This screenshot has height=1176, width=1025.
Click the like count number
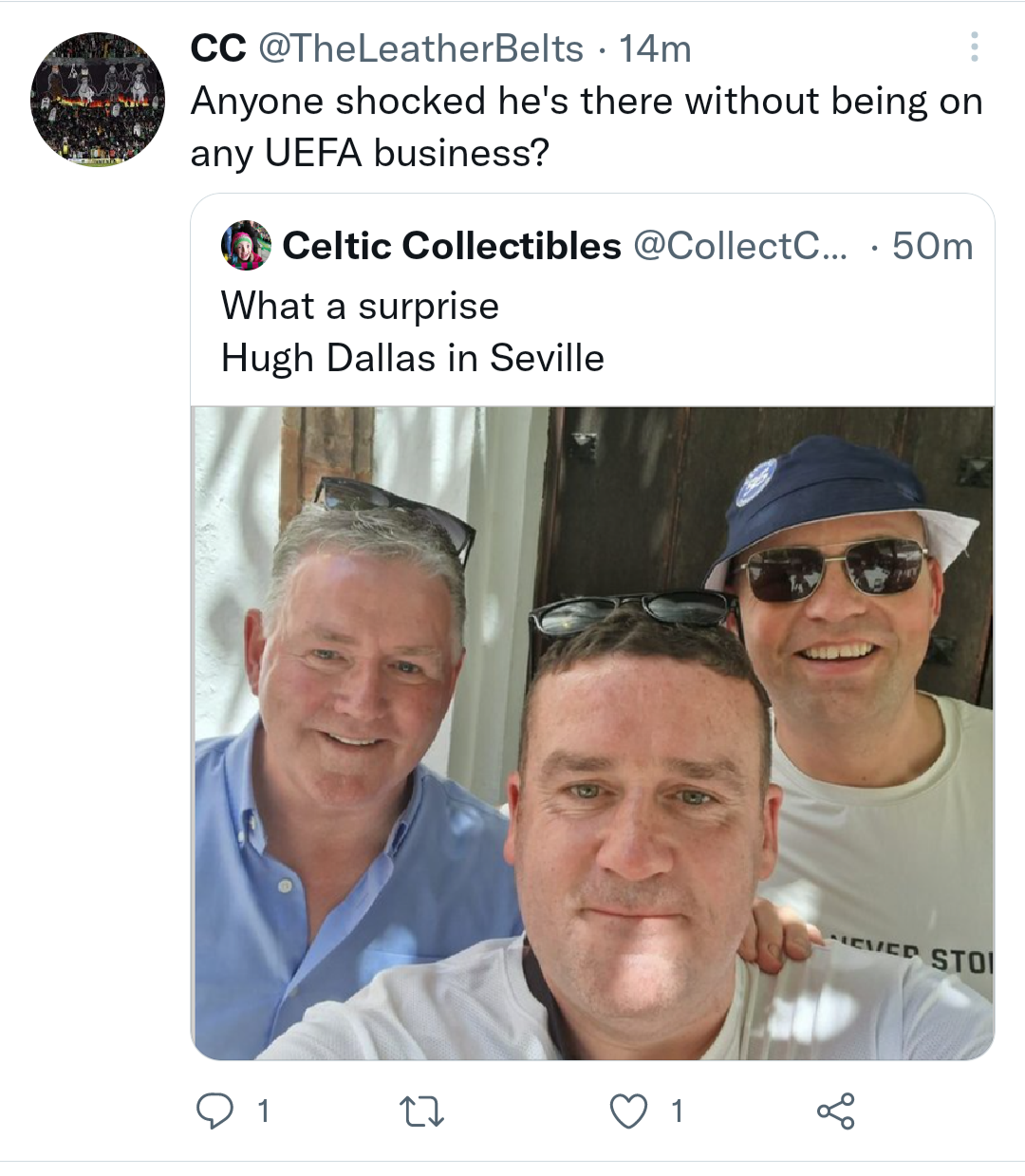coord(677,1111)
